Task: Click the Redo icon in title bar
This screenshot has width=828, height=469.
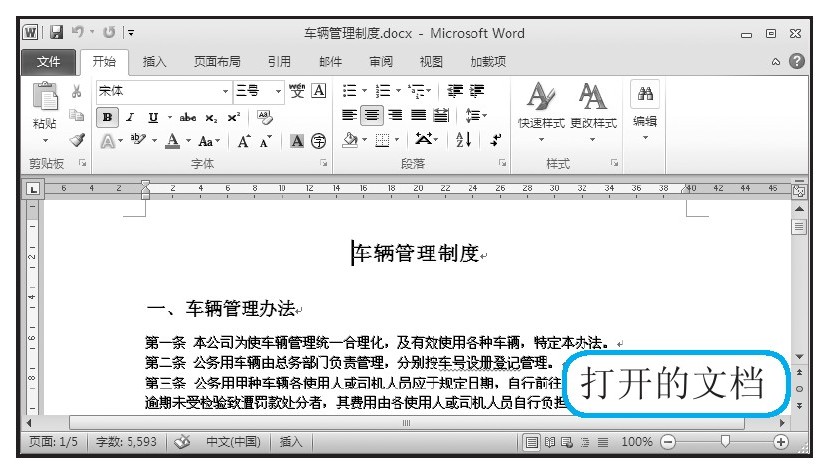Action: tap(109, 33)
